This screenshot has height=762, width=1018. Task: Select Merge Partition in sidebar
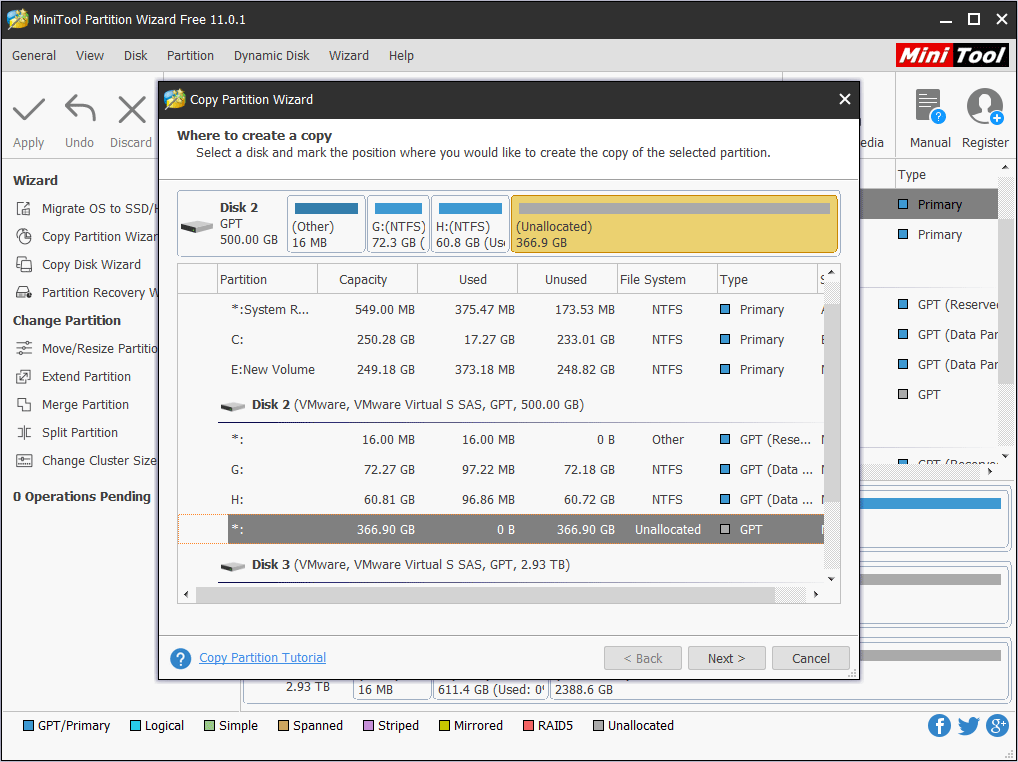tap(85, 405)
